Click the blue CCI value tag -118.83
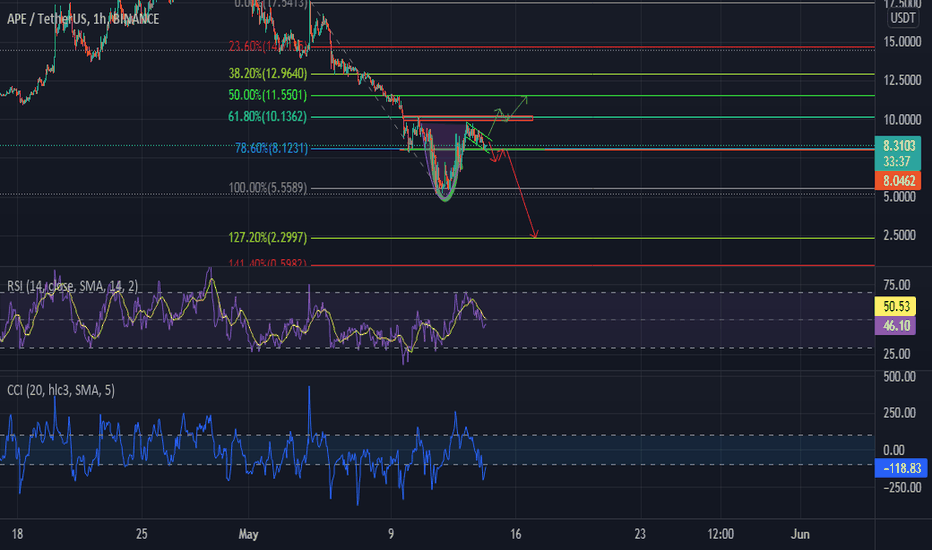The height and width of the screenshot is (550, 932). (x=901, y=468)
